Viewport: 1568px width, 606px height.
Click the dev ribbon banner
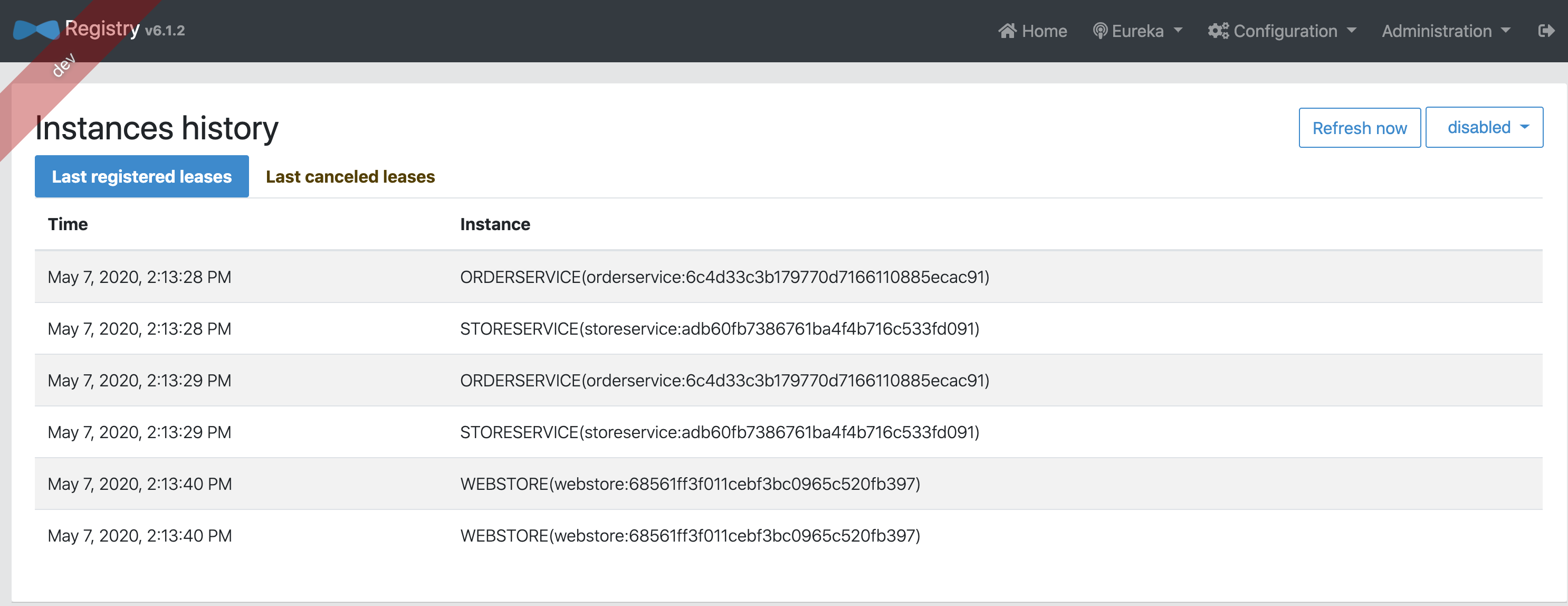[64, 65]
